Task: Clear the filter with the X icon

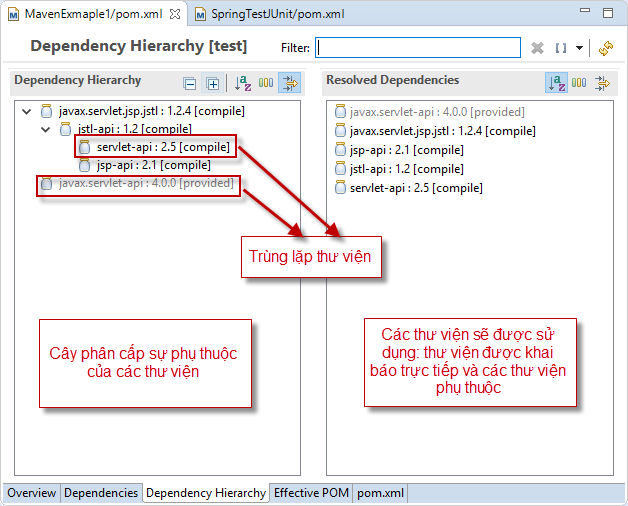Action: click(x=537, y=48)
